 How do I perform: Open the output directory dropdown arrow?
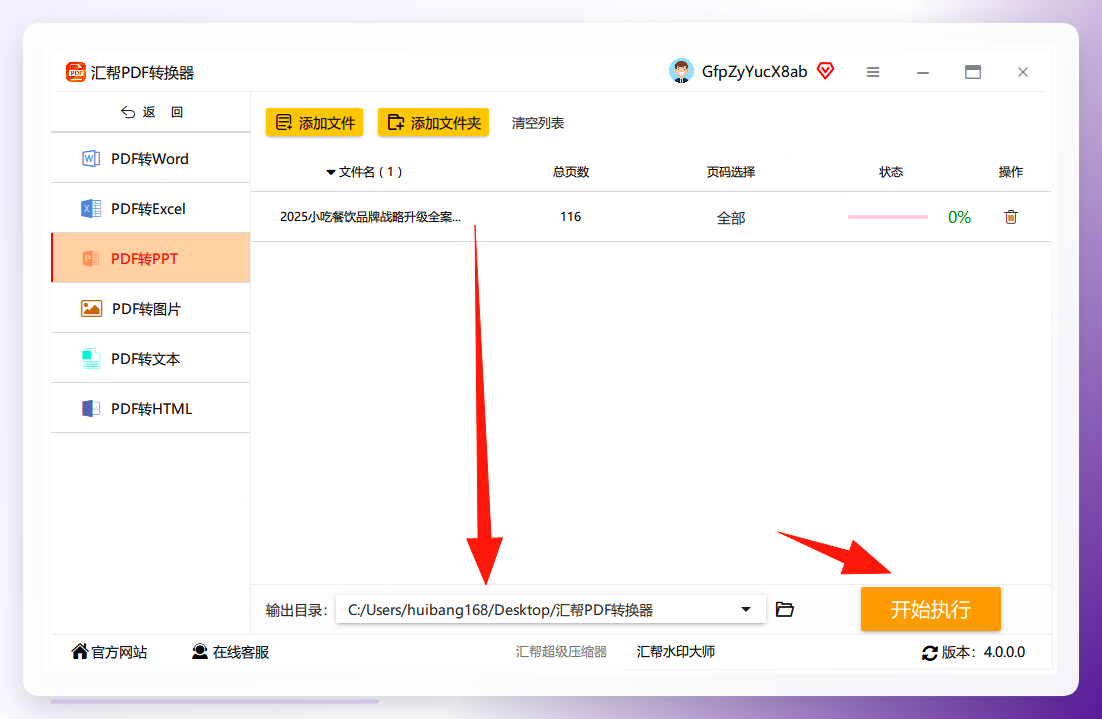pyautogui.click(x=746, y=609)
